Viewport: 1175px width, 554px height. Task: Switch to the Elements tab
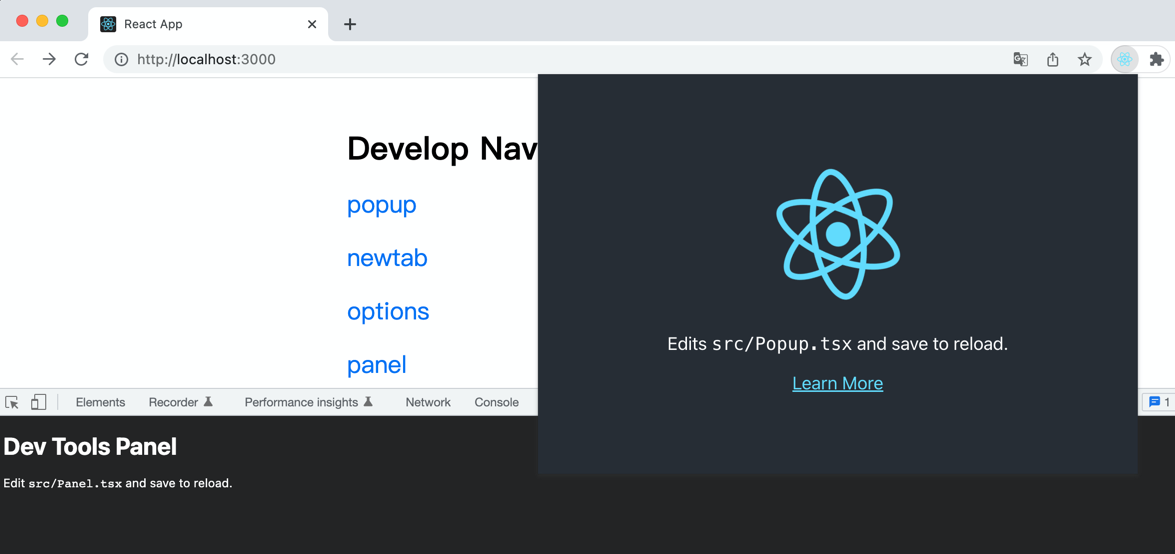(x=100, y=403)
